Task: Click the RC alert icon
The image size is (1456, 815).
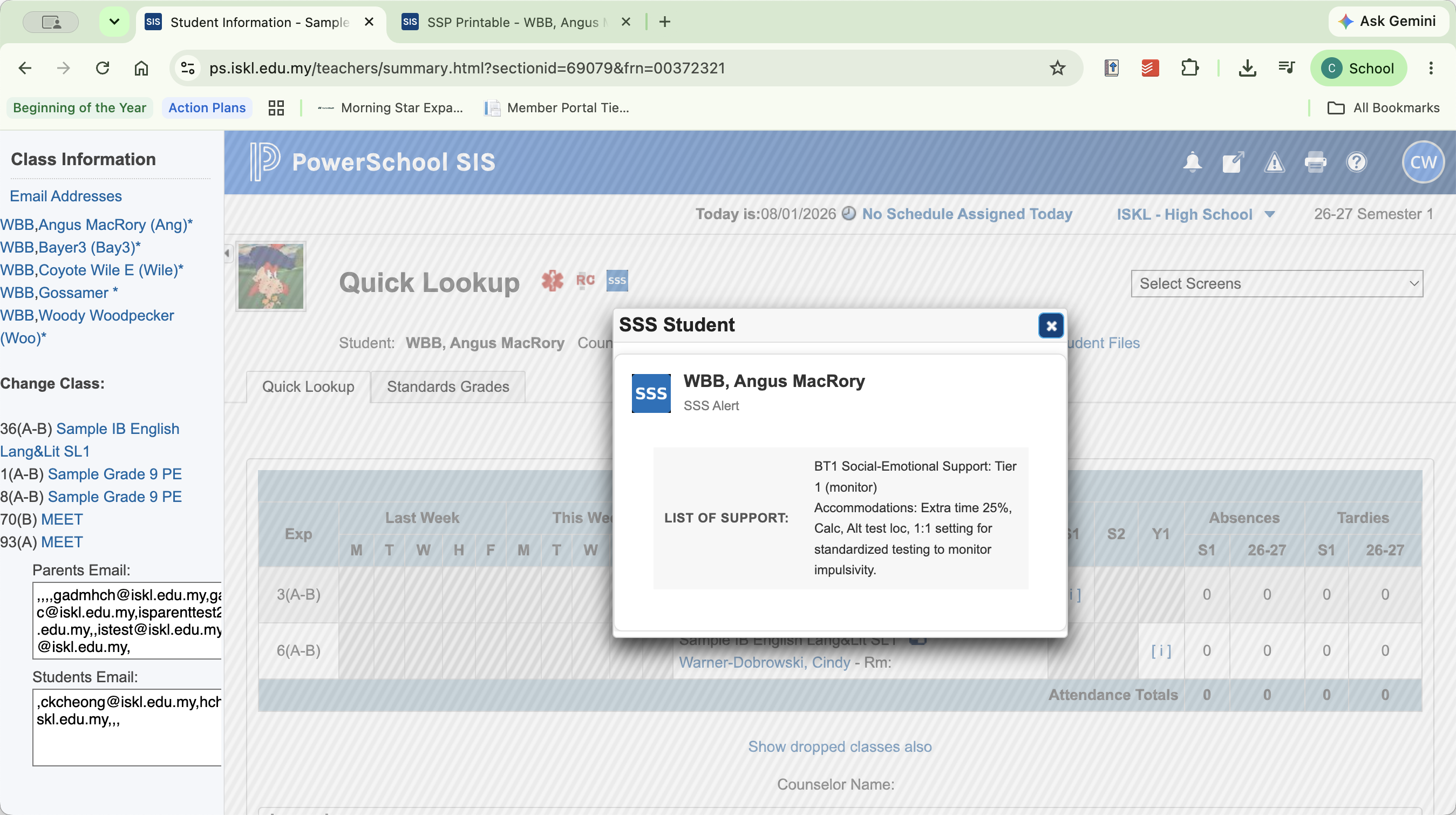Action: pos(585,280)
